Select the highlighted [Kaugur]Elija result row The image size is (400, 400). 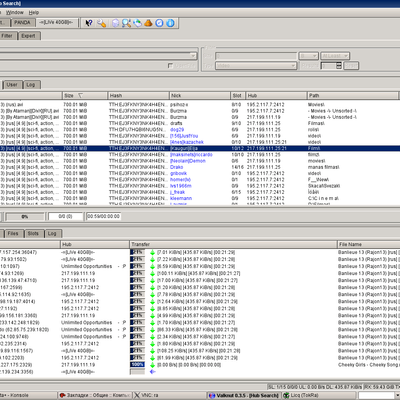pos(200,148)
